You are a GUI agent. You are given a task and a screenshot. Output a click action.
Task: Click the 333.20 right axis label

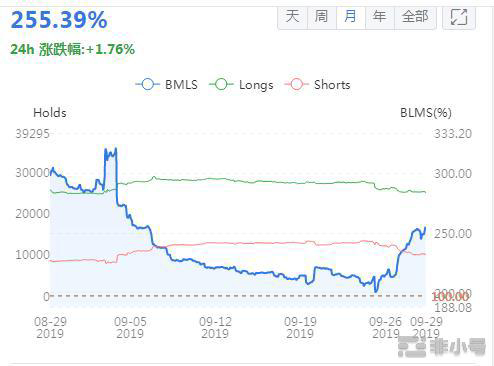[x=453, y=134]
